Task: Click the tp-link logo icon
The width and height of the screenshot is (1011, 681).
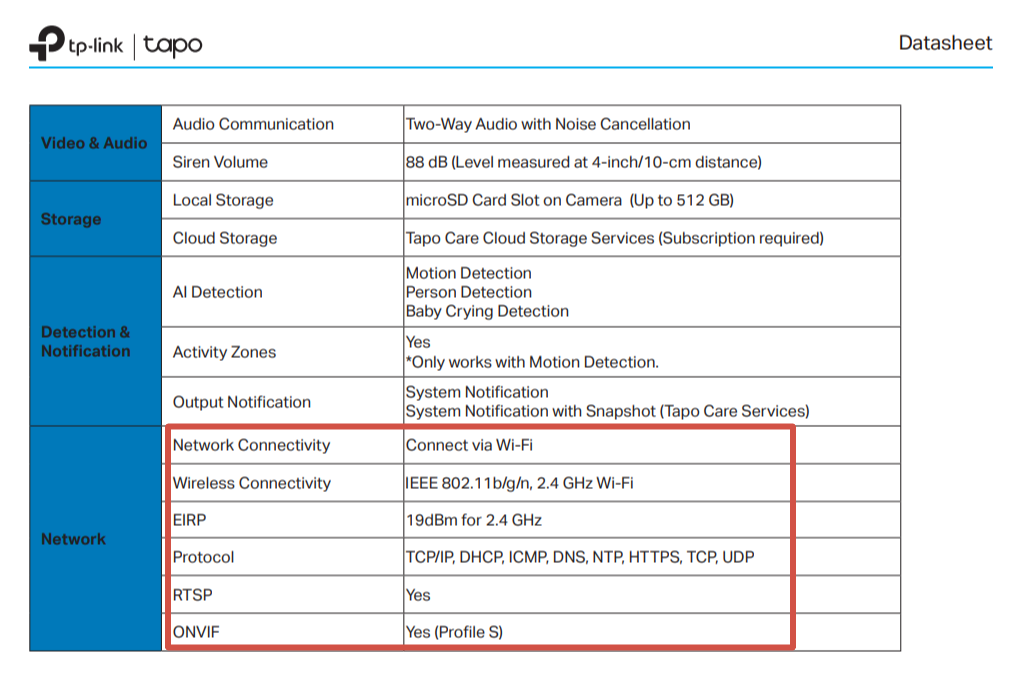Action: click(47, 43)
